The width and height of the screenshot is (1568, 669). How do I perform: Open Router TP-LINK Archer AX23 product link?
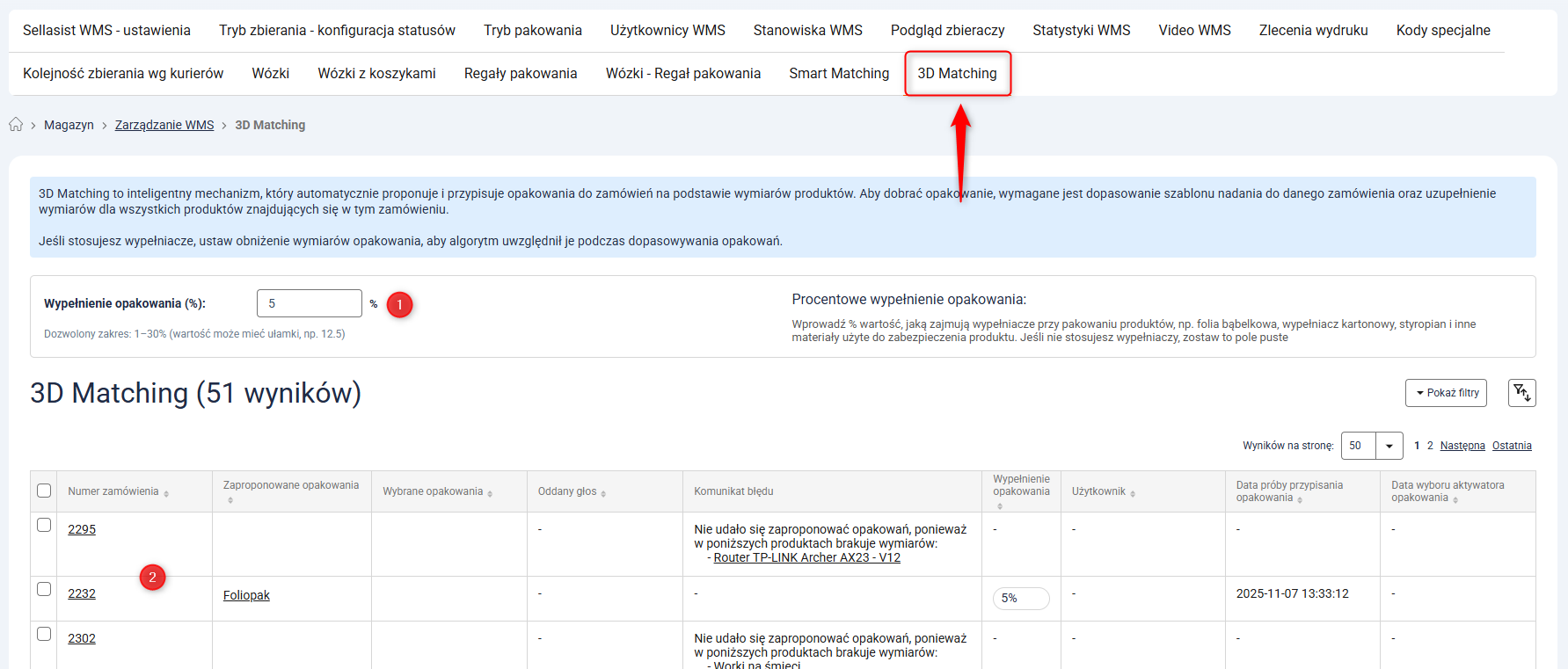click(806, 557)
